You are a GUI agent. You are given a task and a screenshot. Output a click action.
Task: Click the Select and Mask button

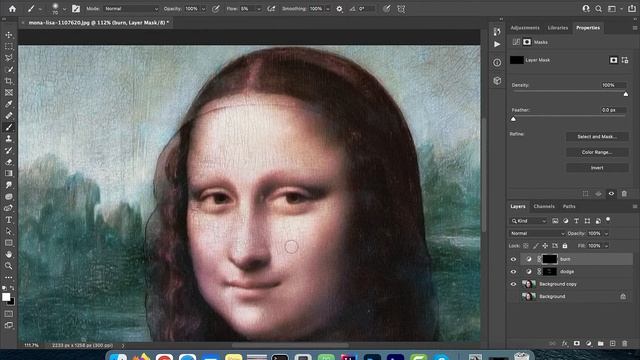click(x=597, y=137)
